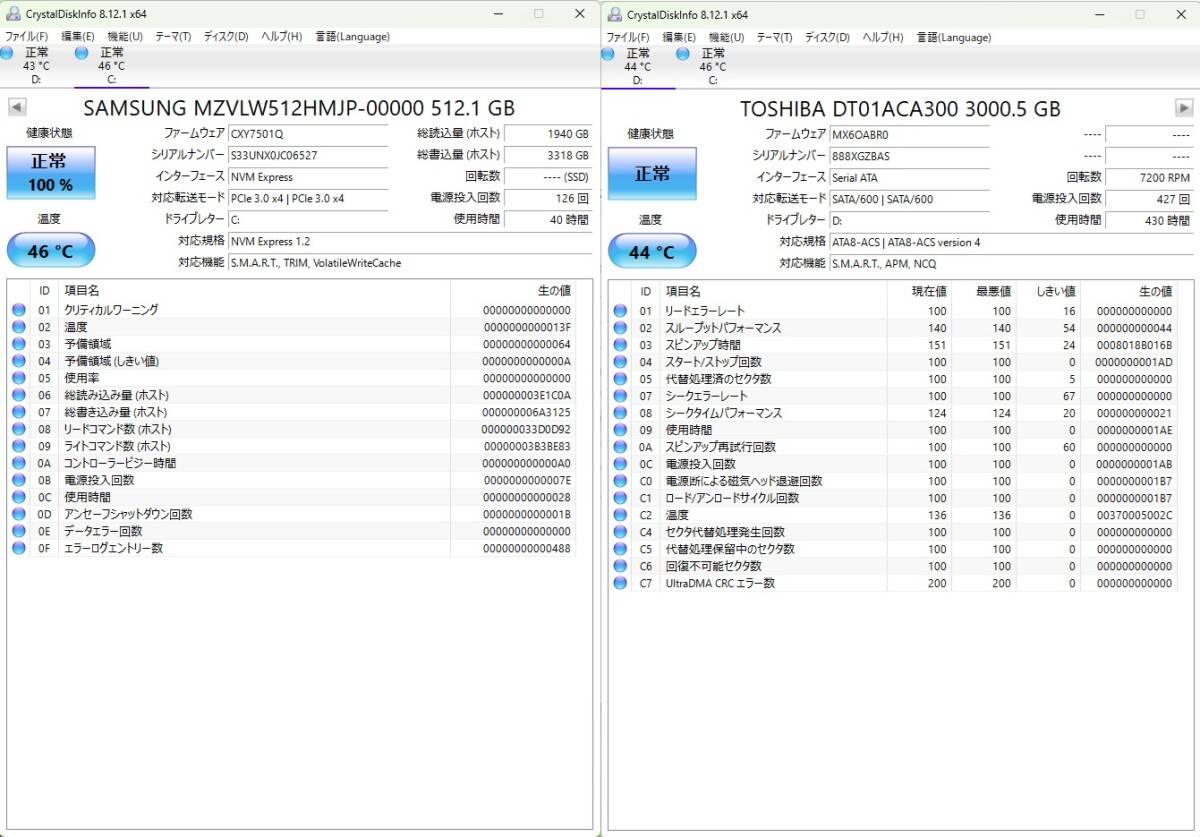Click the raw value 00370005002C
This screenshot has width=1200, height=837.
pos(1134,515)
